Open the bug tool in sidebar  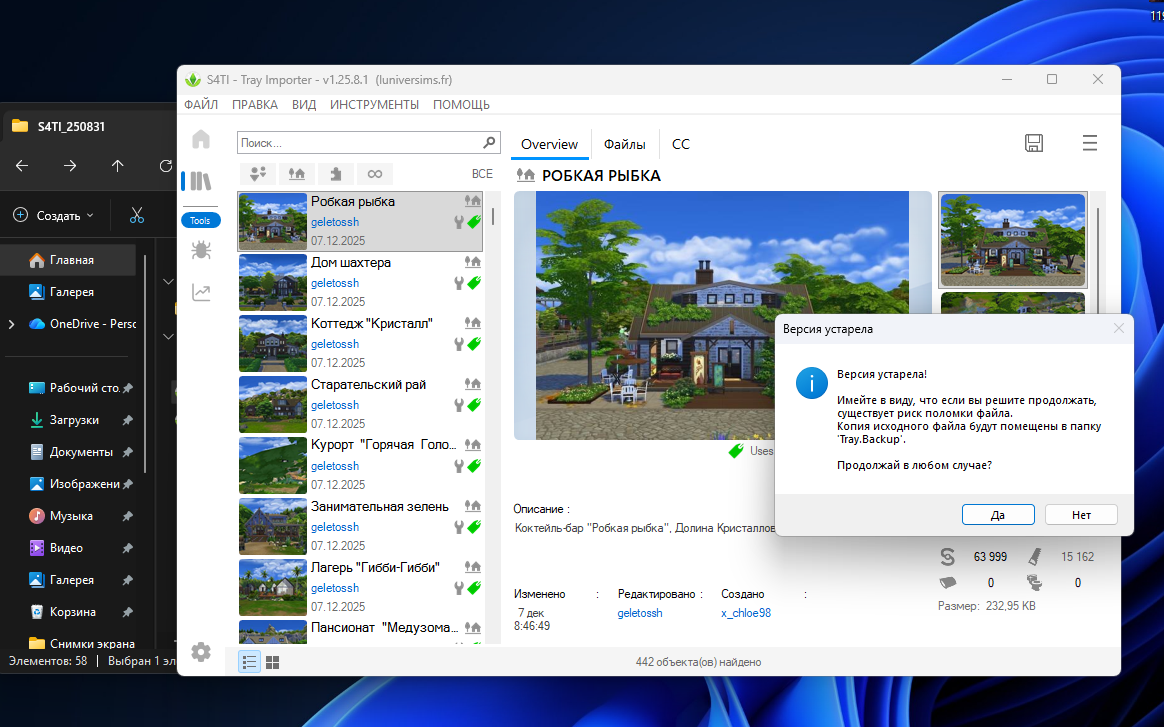(x=201, y=251)
